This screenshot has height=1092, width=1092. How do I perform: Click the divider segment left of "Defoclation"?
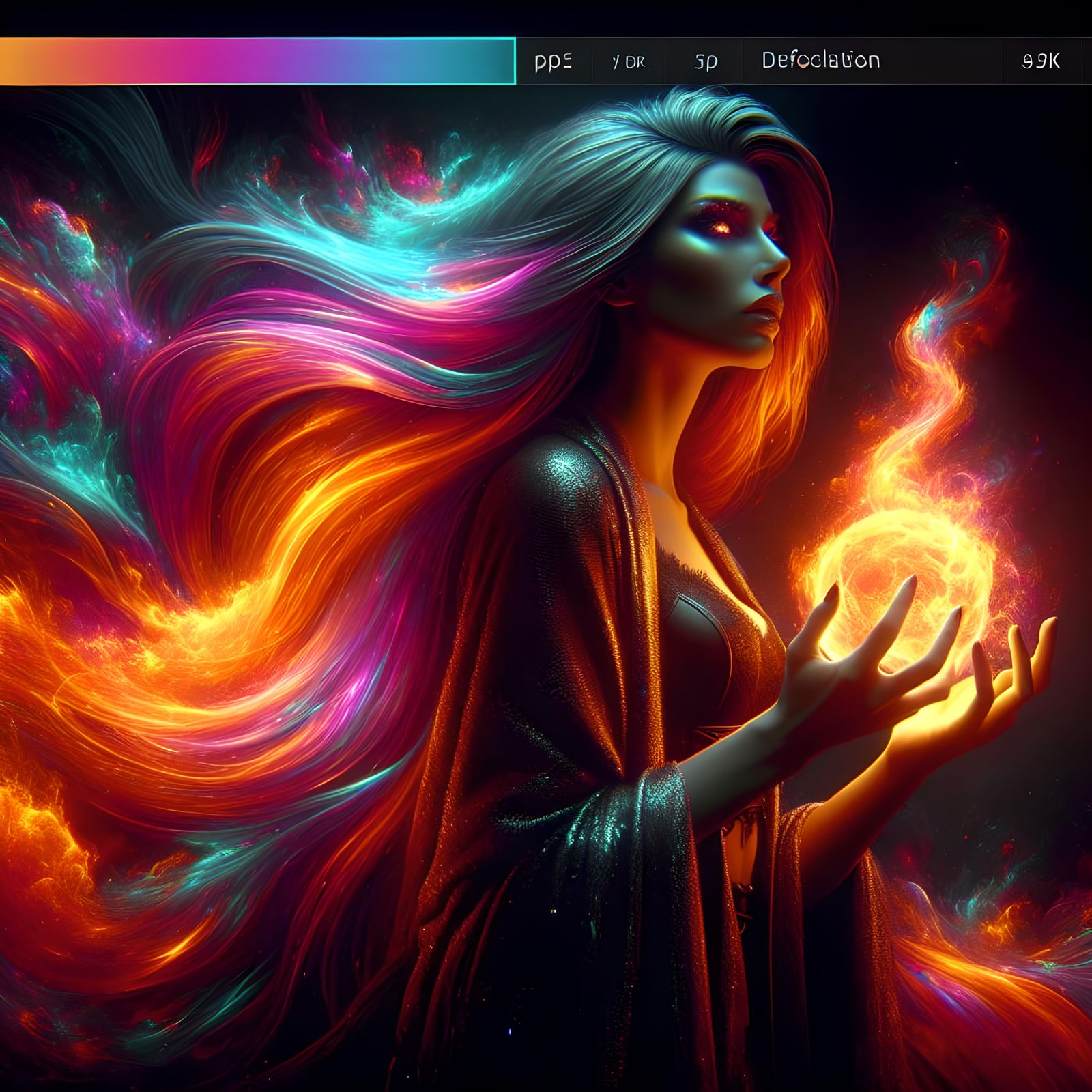click(743, 61)
